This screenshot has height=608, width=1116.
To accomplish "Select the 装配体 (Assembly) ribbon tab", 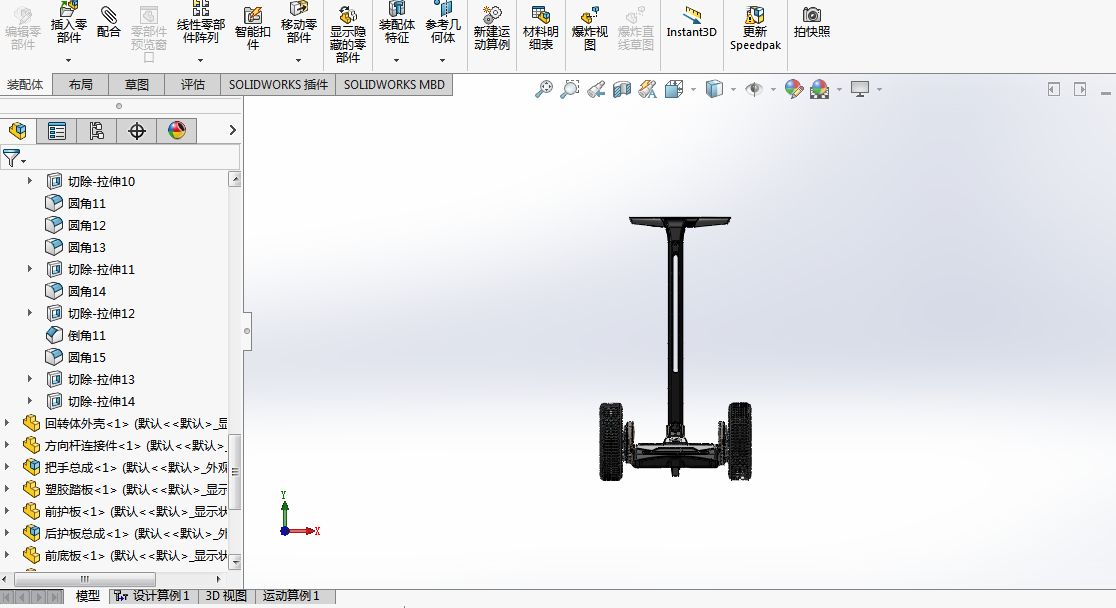I will coord(25,85).
